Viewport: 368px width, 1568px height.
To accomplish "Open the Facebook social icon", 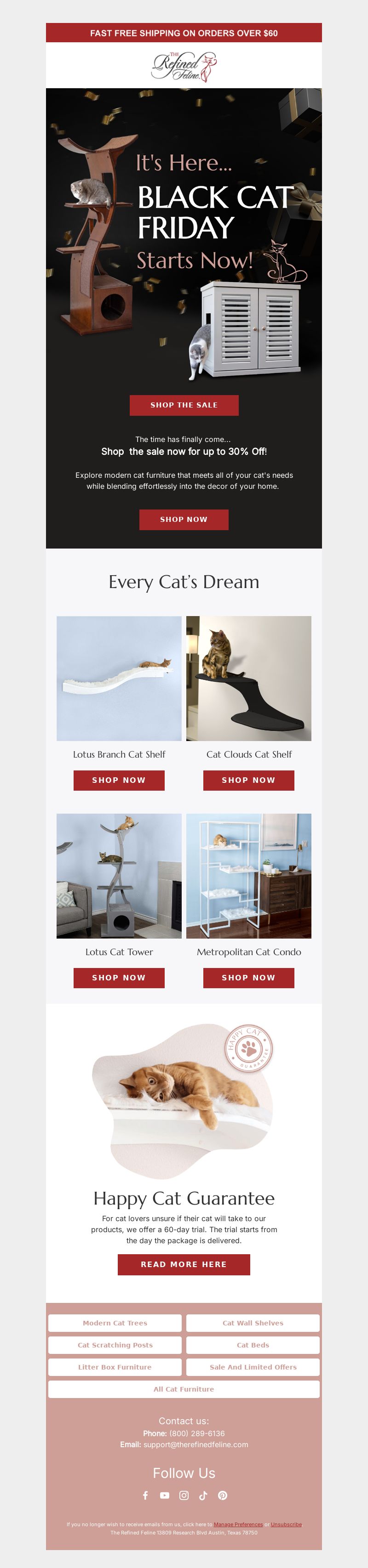I will (x=145, y=1495).
